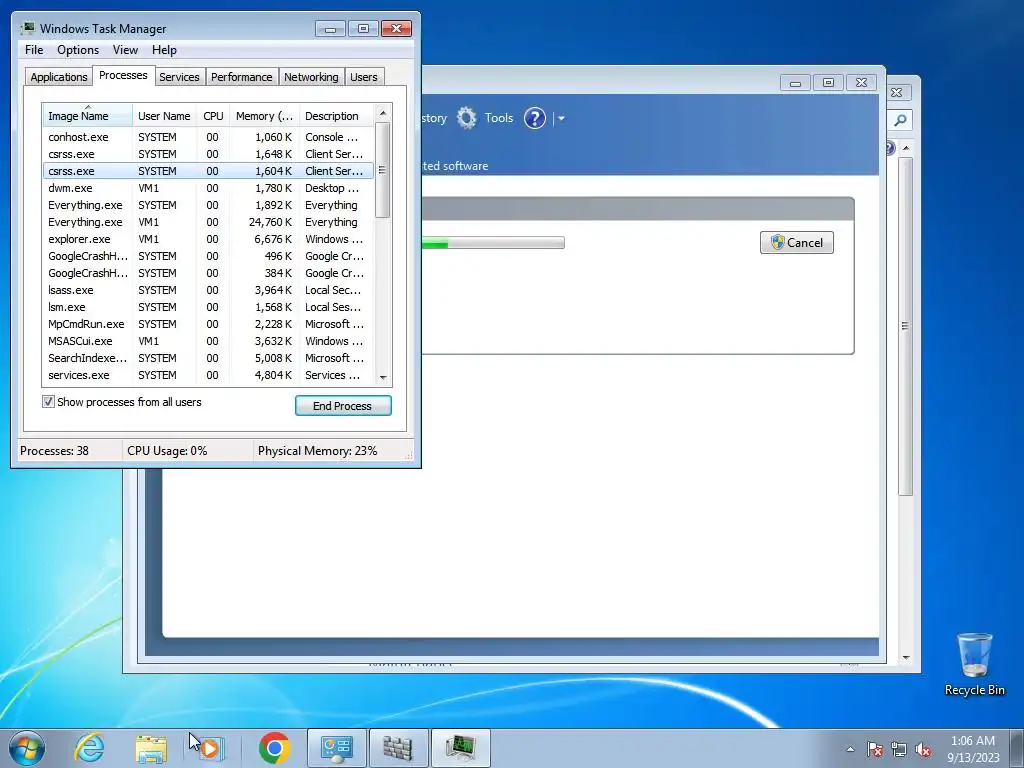Open the Windows Start menu orb
The height and width of the screenshot is (768, 1024).
point(27,748)
